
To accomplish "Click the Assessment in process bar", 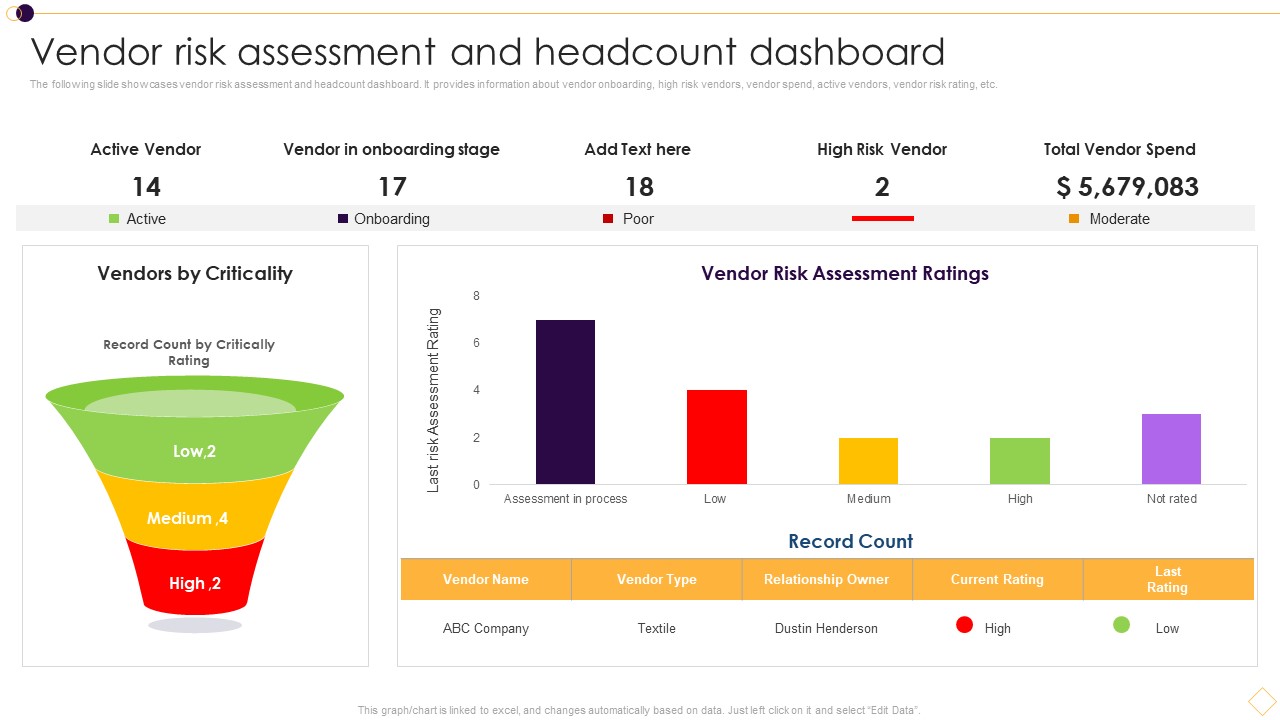I will point(566,402).
